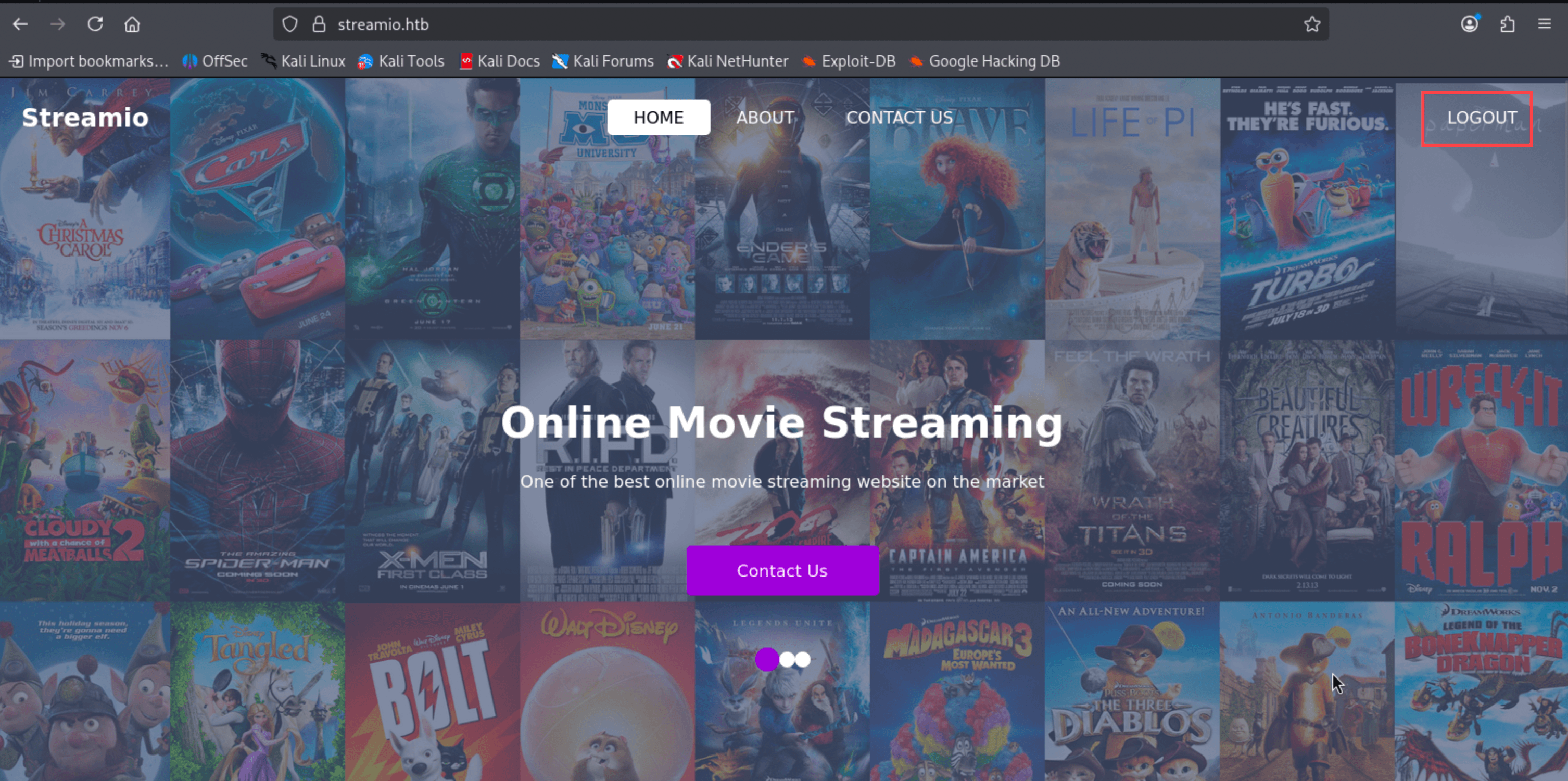Go back with the browser back arrow
This screenshot has height=781, width=1568.
(x=20, y=24)
